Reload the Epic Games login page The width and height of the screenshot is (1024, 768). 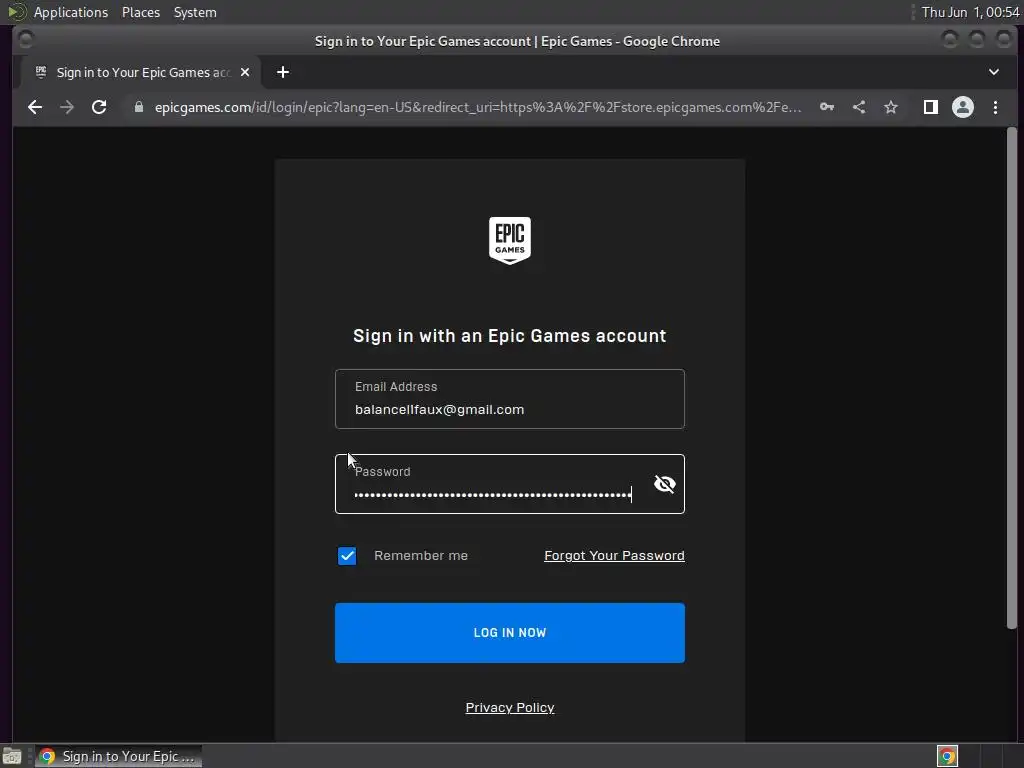(99, 107)
